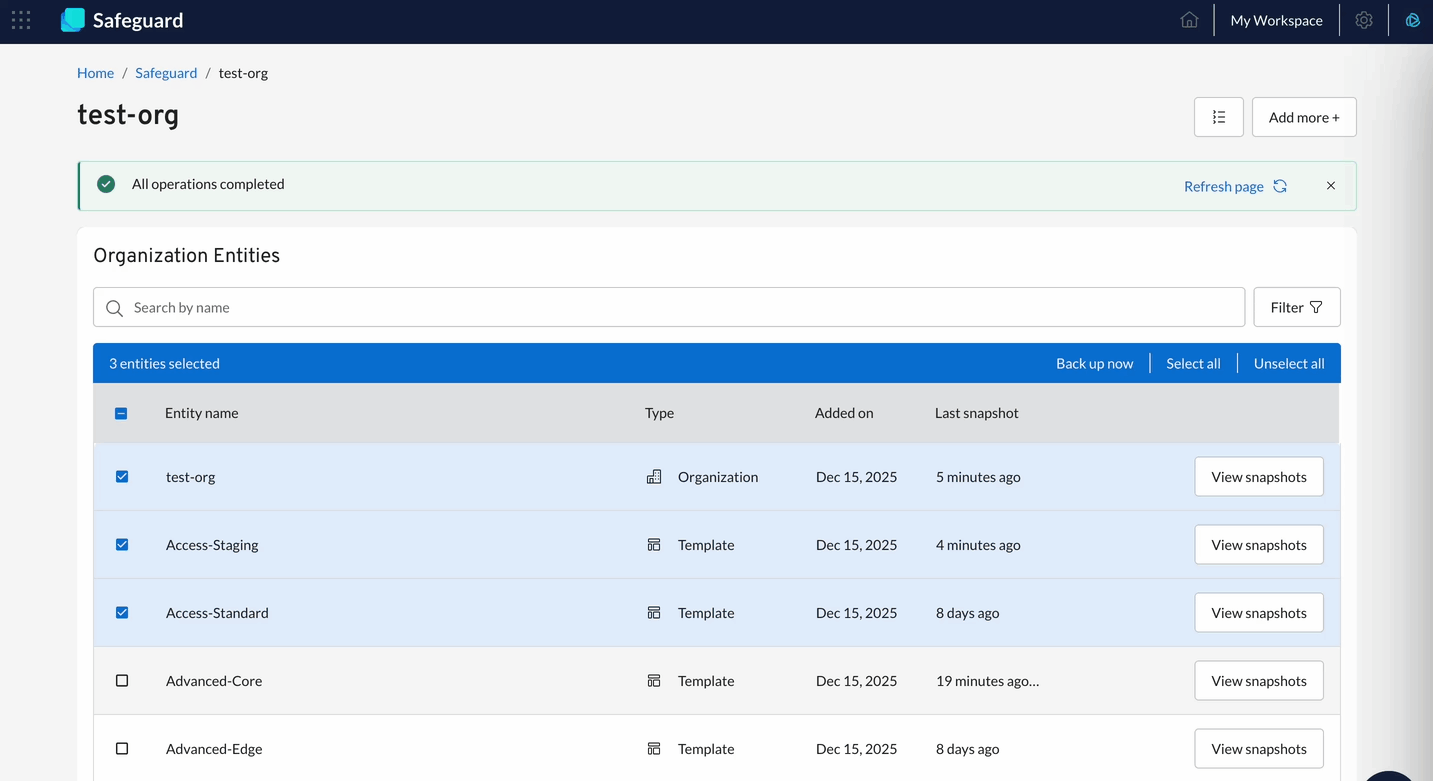Screen dimensions: 1433x781
Task: Open settings gear icon in header
Action: click(x=1364, y=20)
